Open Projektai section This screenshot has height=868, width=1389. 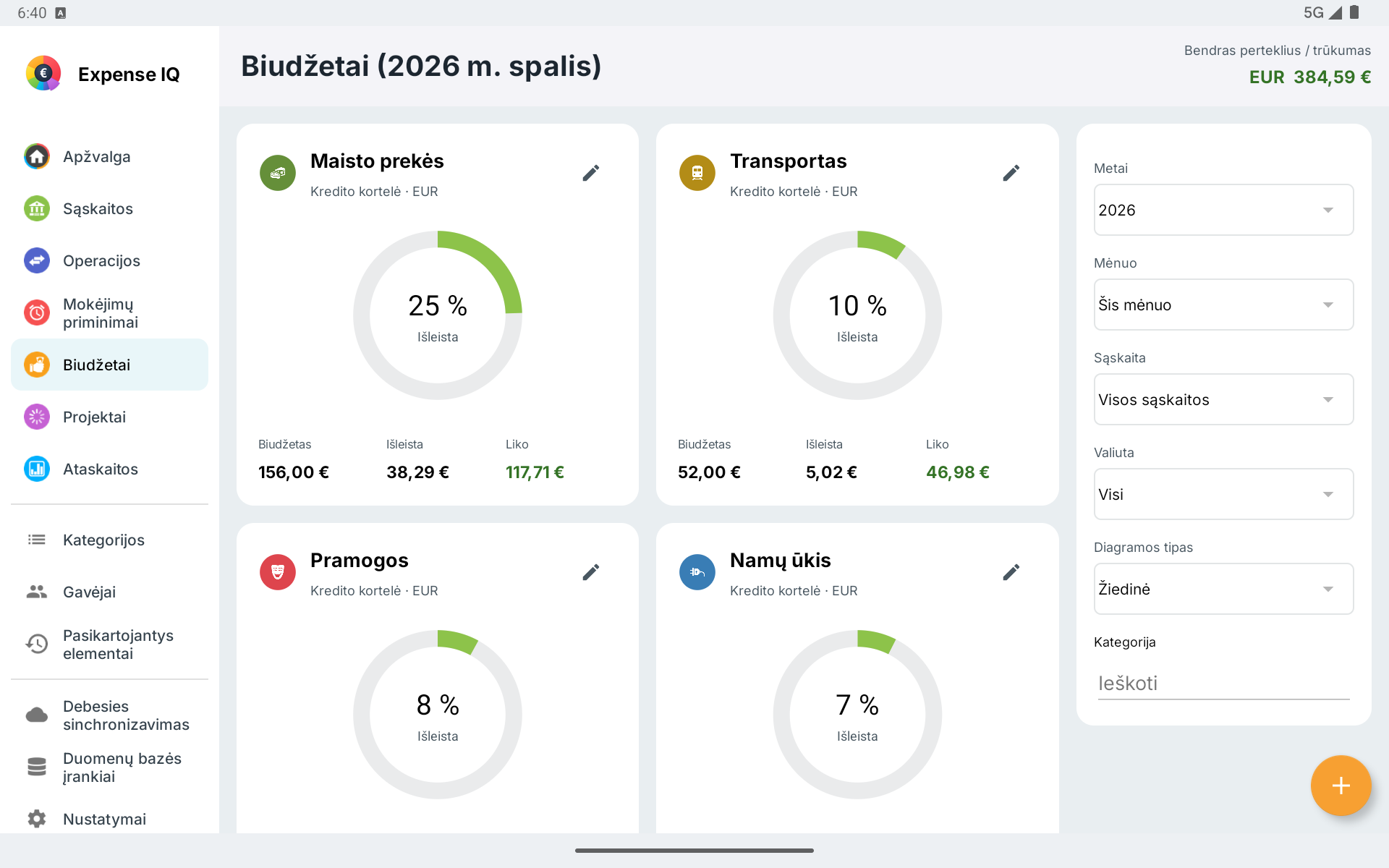(109, 417)
